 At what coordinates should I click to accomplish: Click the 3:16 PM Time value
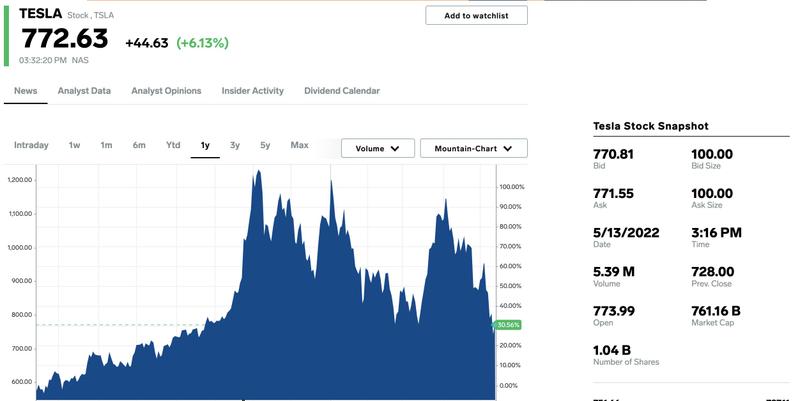(716, 233)
